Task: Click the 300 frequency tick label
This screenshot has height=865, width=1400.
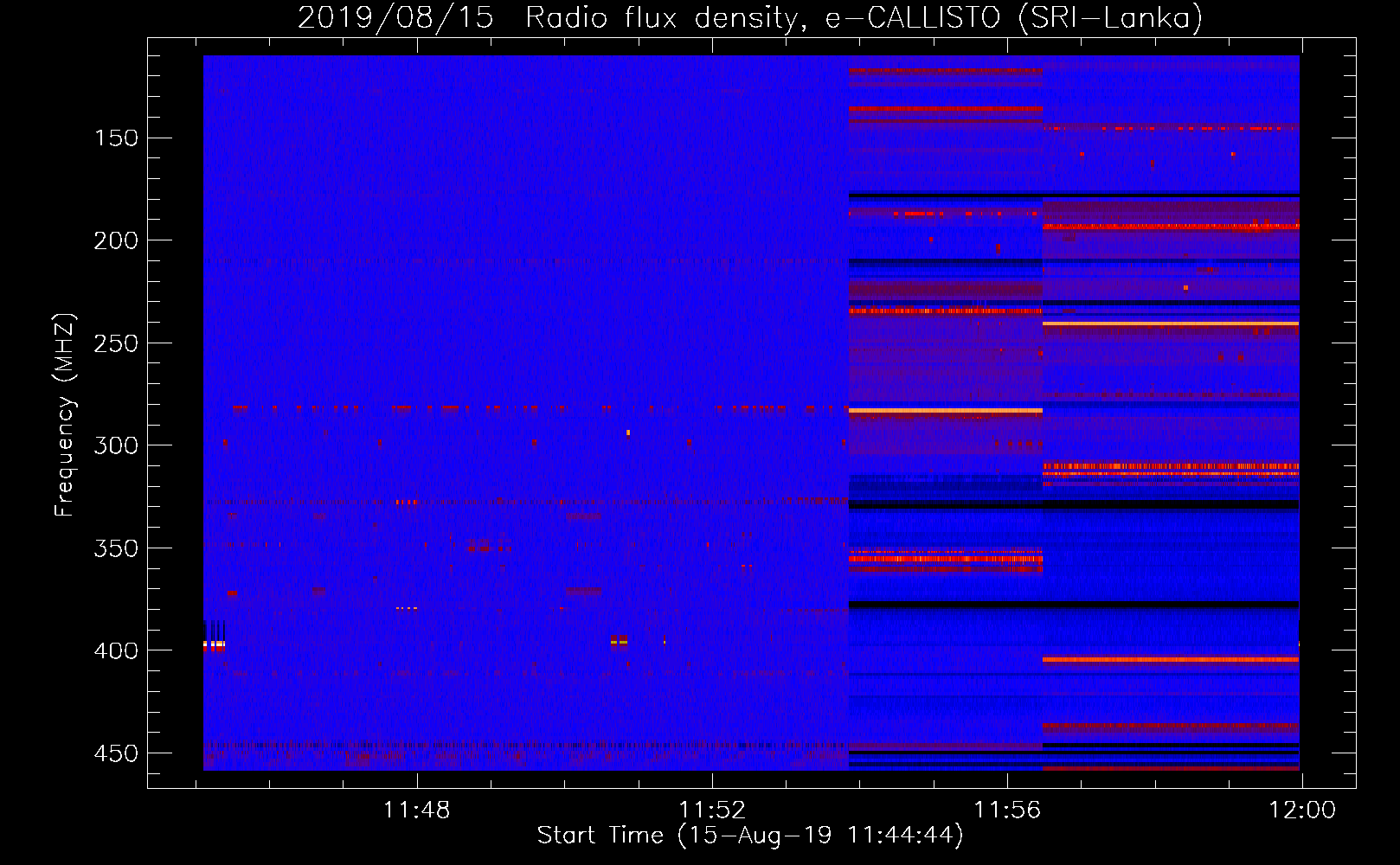Action: click(x=116, y=445)
